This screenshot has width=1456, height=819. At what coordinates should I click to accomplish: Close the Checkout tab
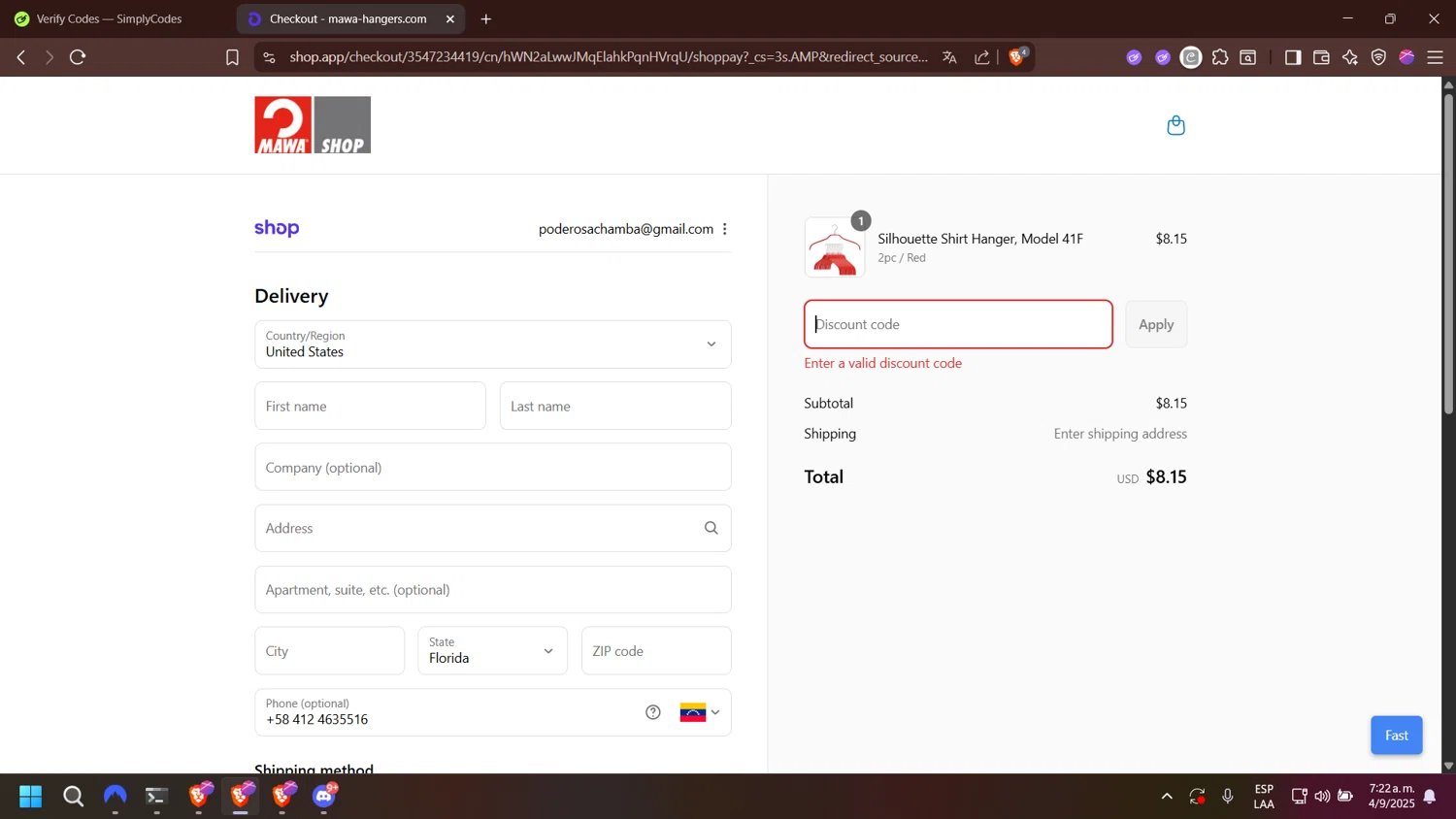450,18
